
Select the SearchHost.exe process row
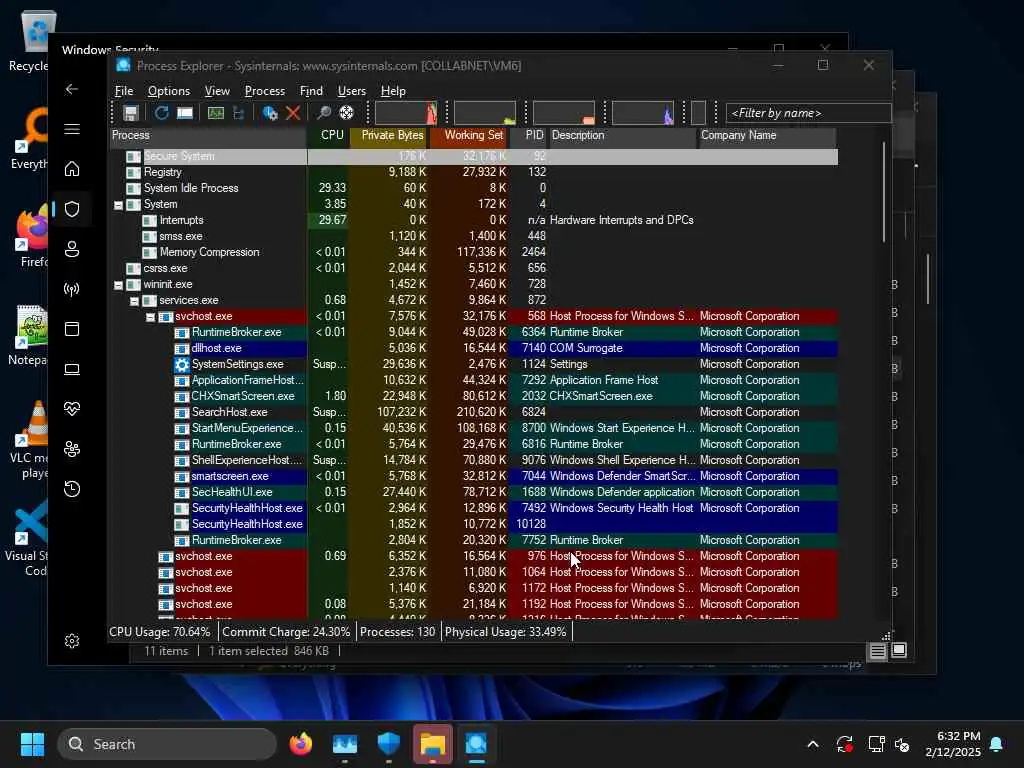pos(473,412)
